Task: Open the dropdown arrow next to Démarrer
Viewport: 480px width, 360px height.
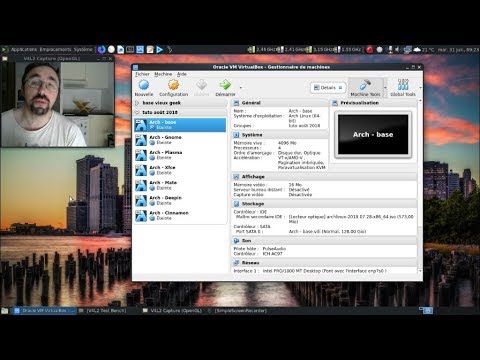Action: [x=241, y=88]
